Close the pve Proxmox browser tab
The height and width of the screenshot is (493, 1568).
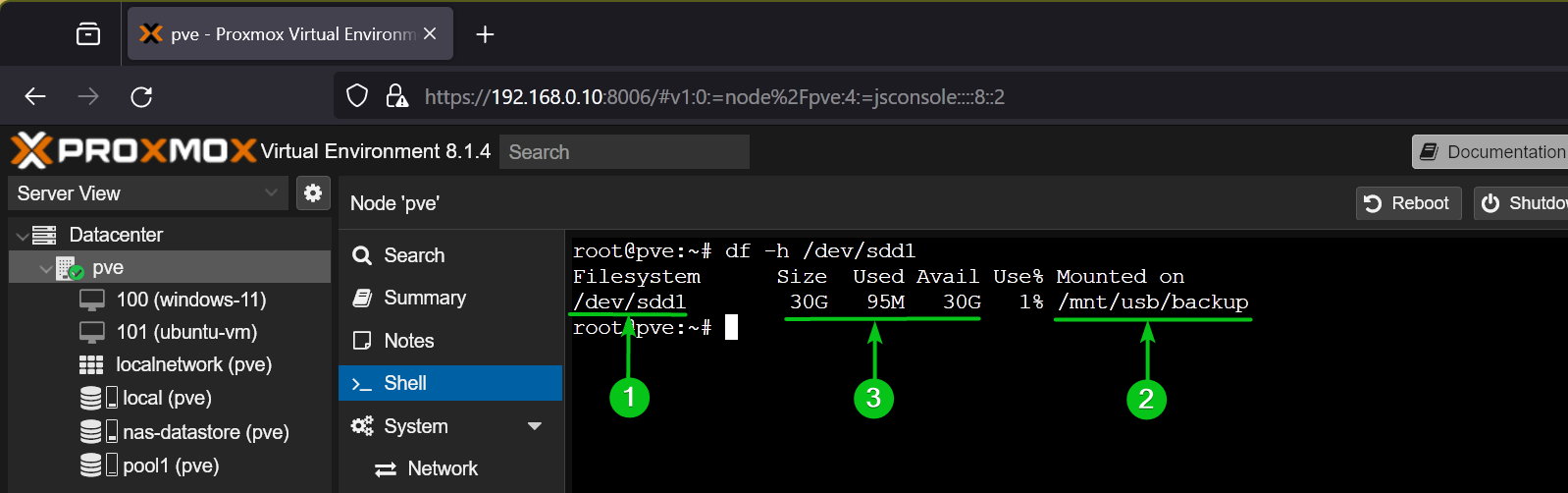pyautogui.click(x=430, y=34)
